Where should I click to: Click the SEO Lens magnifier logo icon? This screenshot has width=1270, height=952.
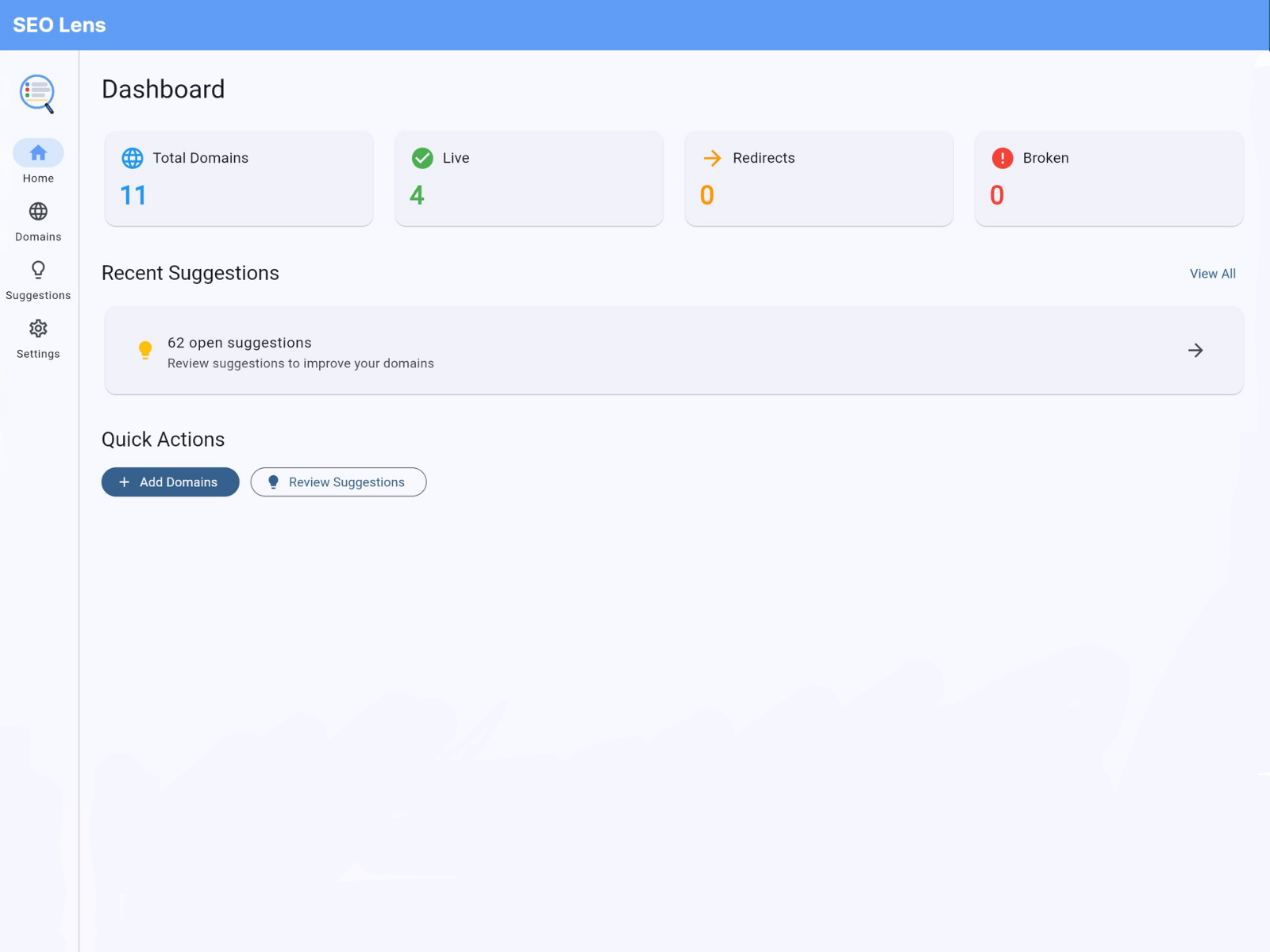[37, 93]
